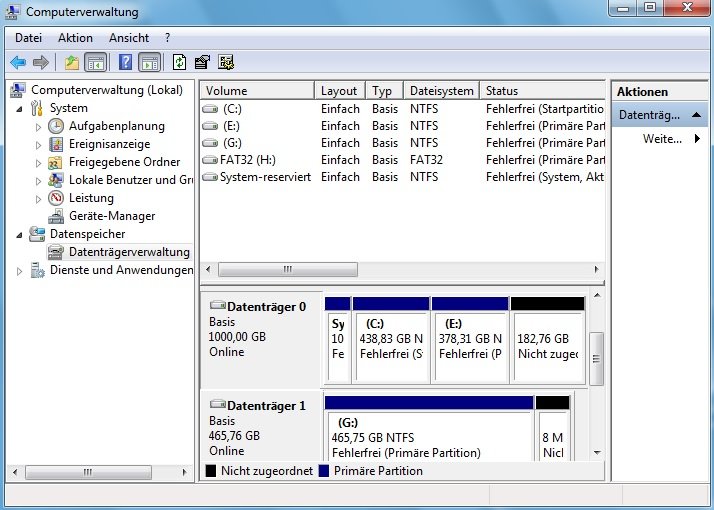Sort by Status column header

tap(543, 91)
